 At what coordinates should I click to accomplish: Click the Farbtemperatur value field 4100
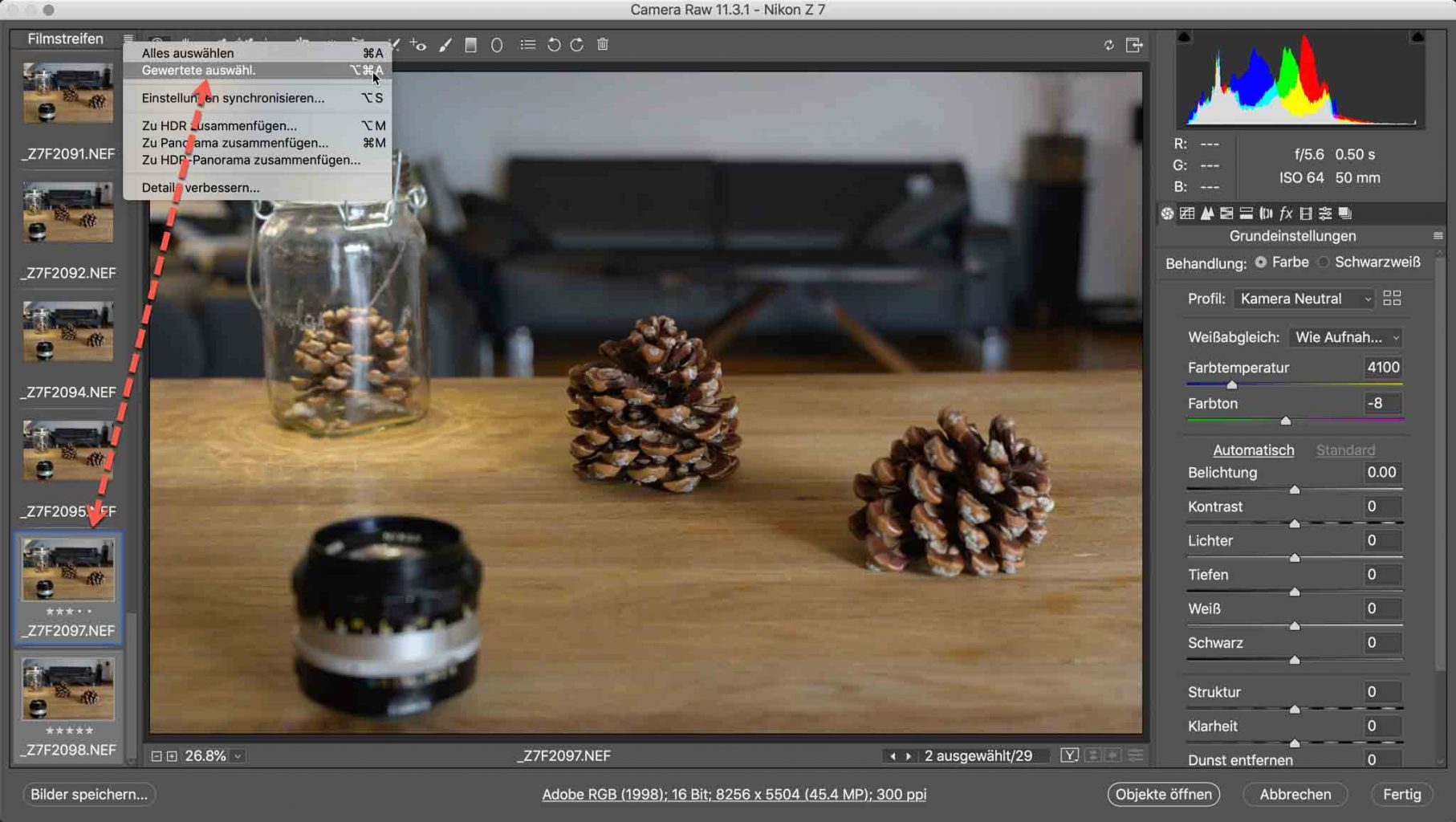[x=1381, y=368]
